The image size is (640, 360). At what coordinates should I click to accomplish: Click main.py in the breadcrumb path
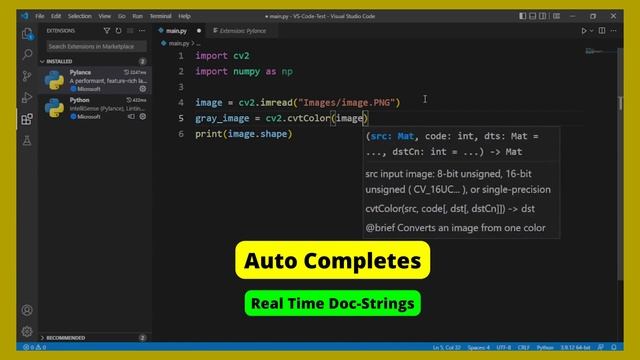point(179,43)
